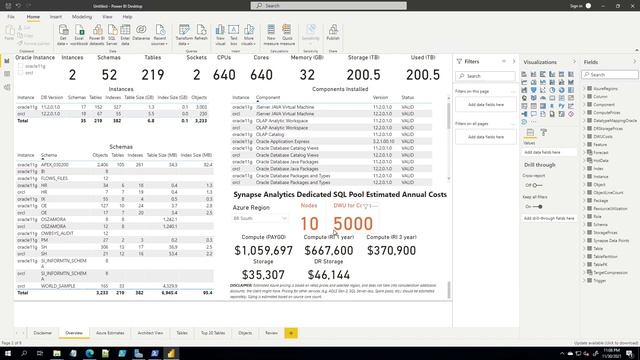The width and height of the screenshot is (640, 360).
Task: Switch to Model view in left sidebar
Action: [7, 87]
